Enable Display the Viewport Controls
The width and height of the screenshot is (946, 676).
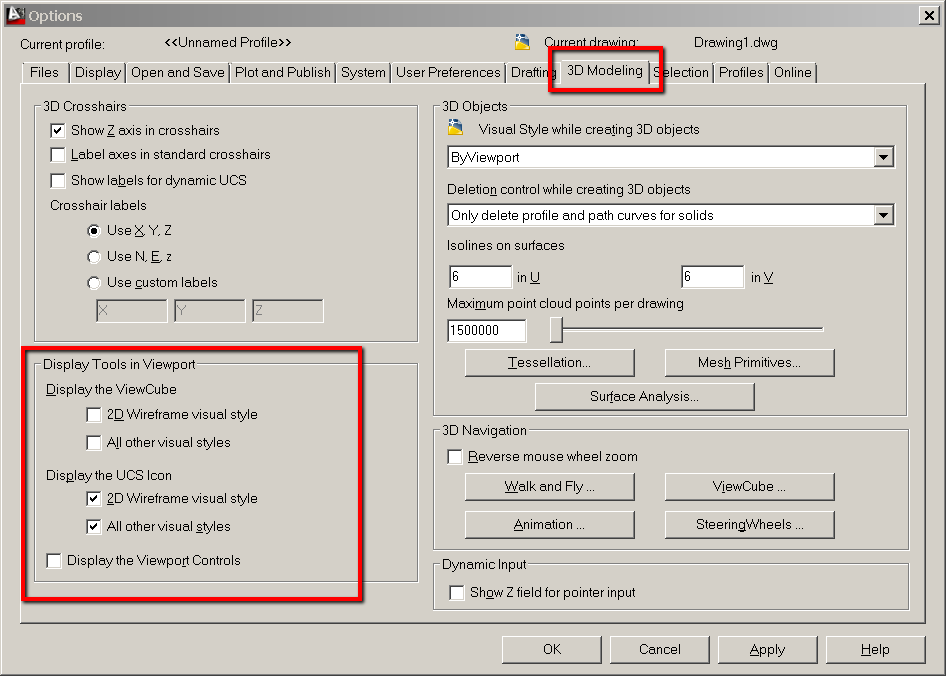coord(54,560)
